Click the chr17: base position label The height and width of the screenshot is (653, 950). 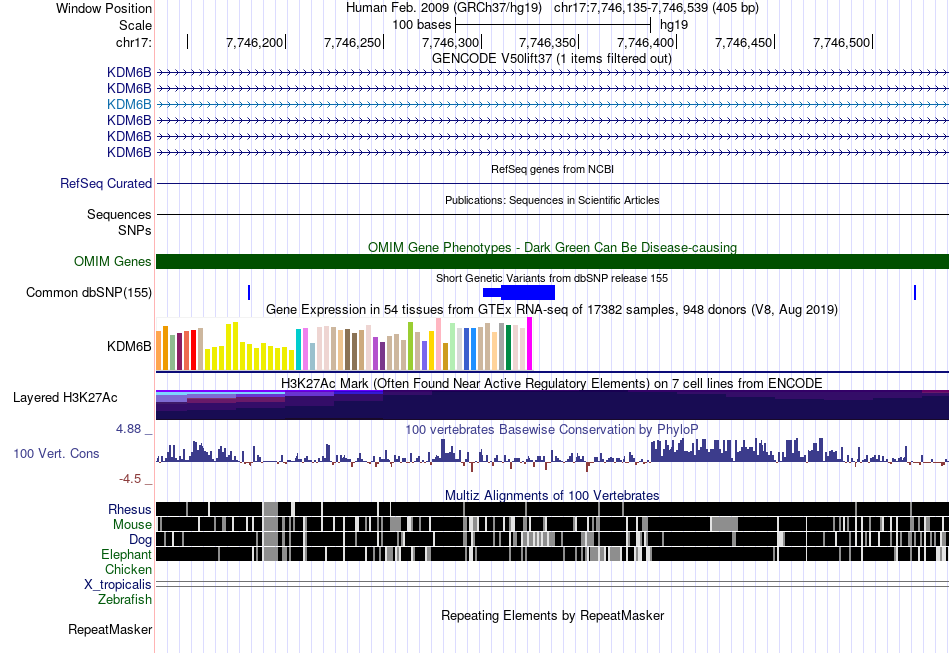pyautogui.click(x=134, y=42)
